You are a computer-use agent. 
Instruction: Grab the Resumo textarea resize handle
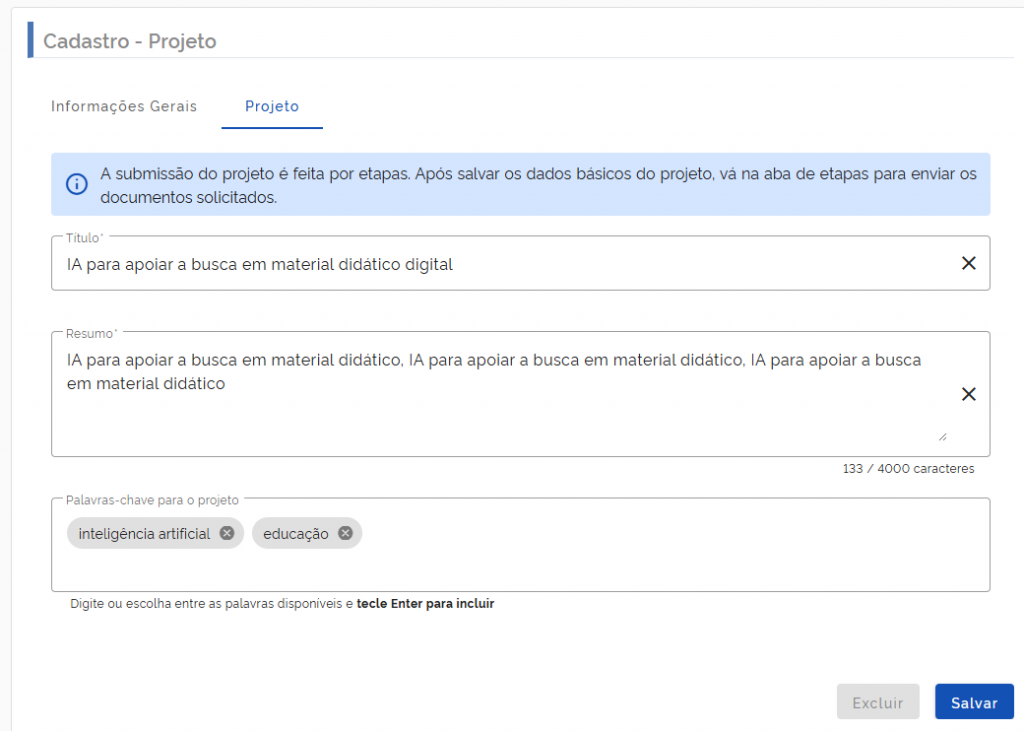pos(942,436)
